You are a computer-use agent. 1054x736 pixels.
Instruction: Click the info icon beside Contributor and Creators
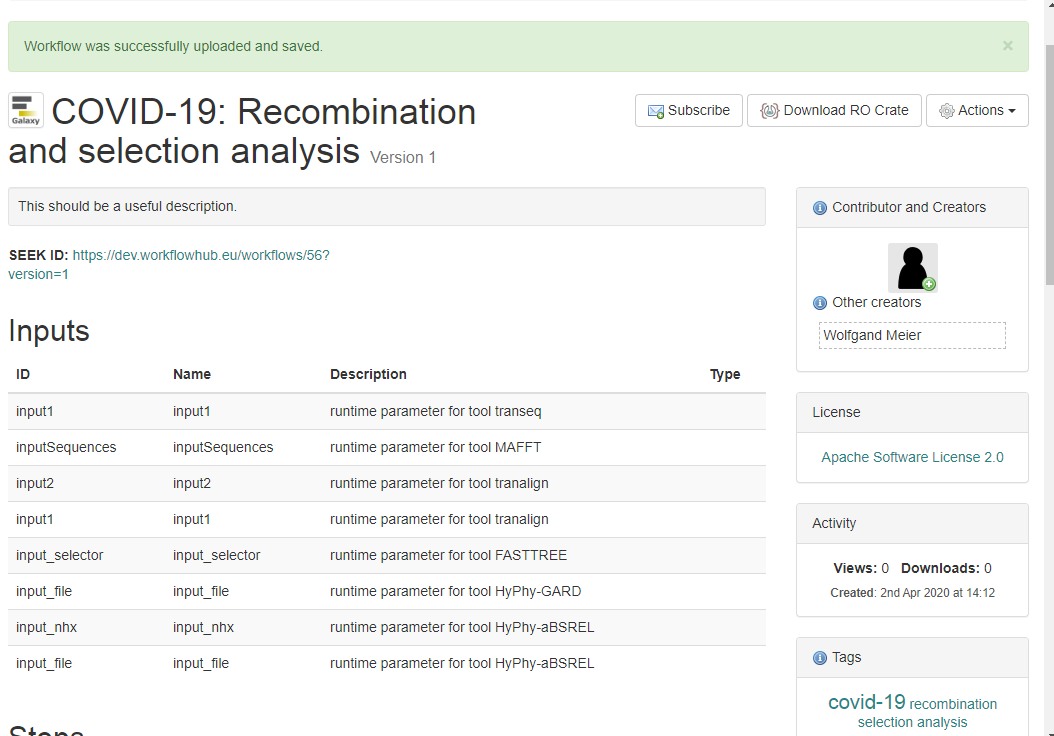(x=820, y=208)
